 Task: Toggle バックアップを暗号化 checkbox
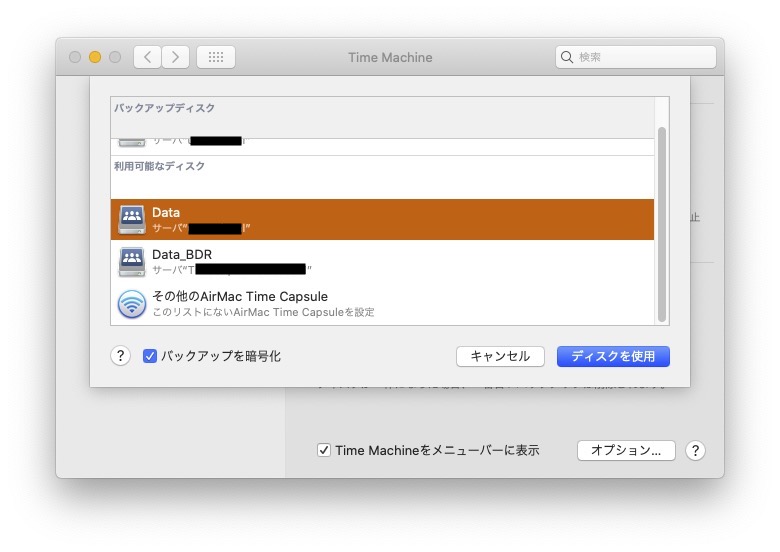pyautogui.click(x=150, y=356)
